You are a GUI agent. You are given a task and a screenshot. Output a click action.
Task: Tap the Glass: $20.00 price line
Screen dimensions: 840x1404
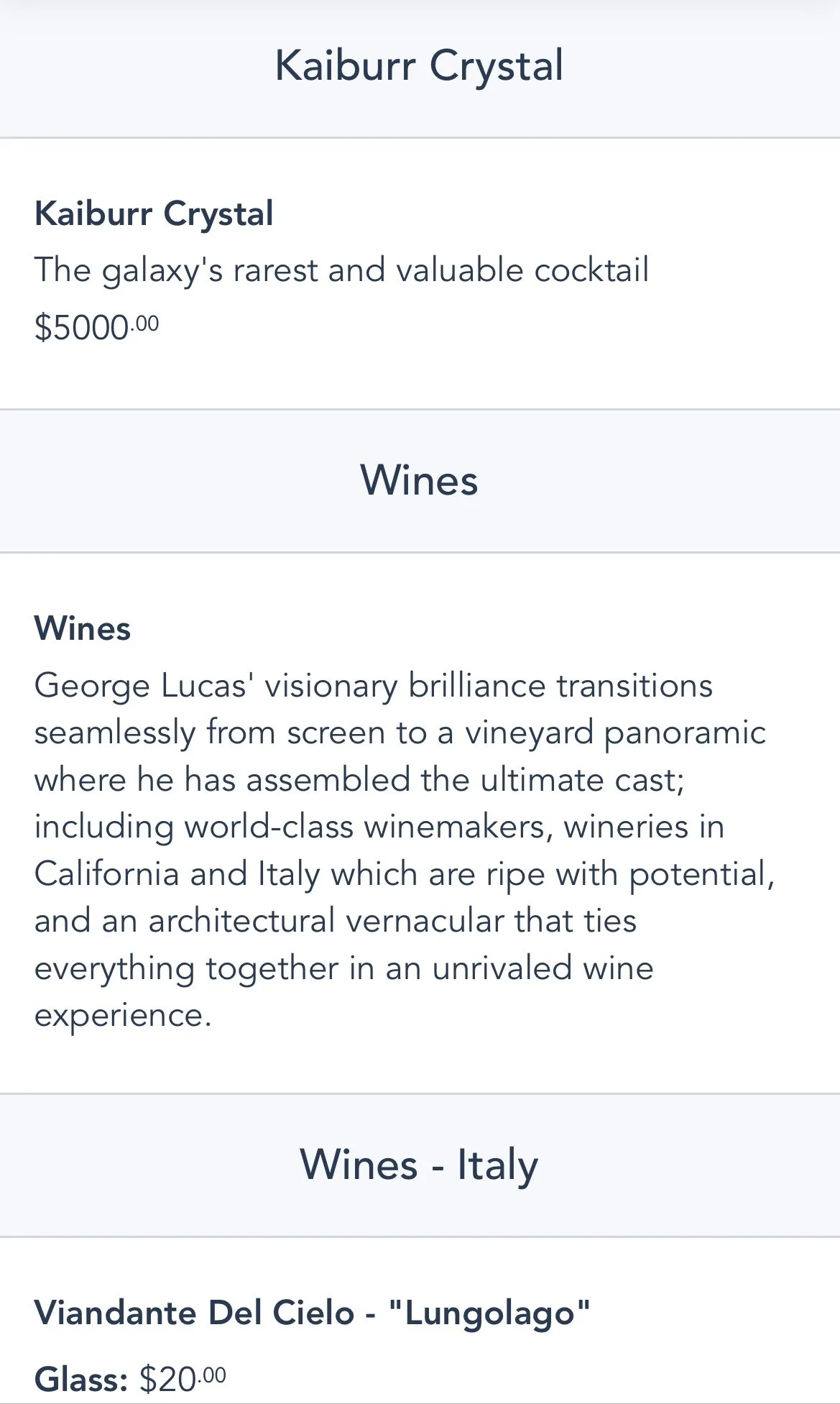(x=130, y=1380)
